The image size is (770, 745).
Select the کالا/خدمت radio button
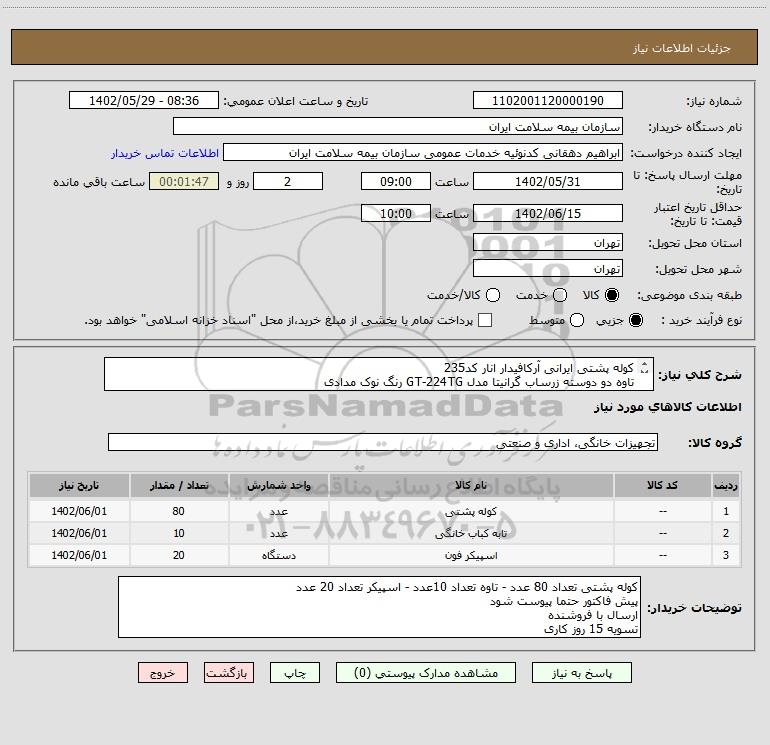tap(493, 295)
